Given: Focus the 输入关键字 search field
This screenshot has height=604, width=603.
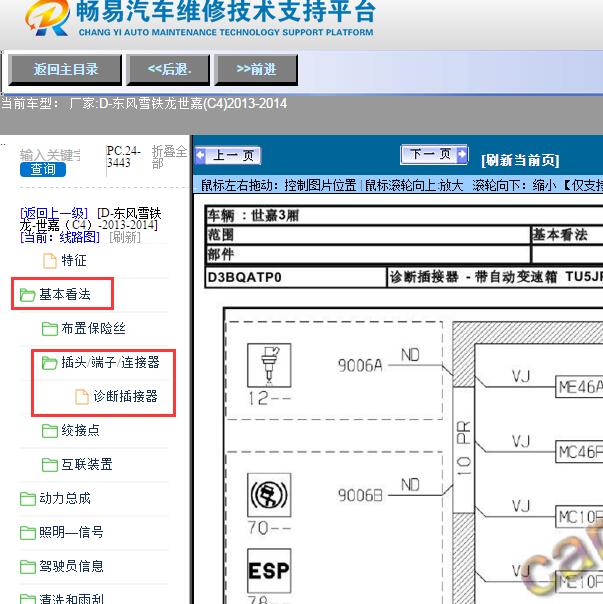Looking at the screenshot, I should (x=50, y=155).
